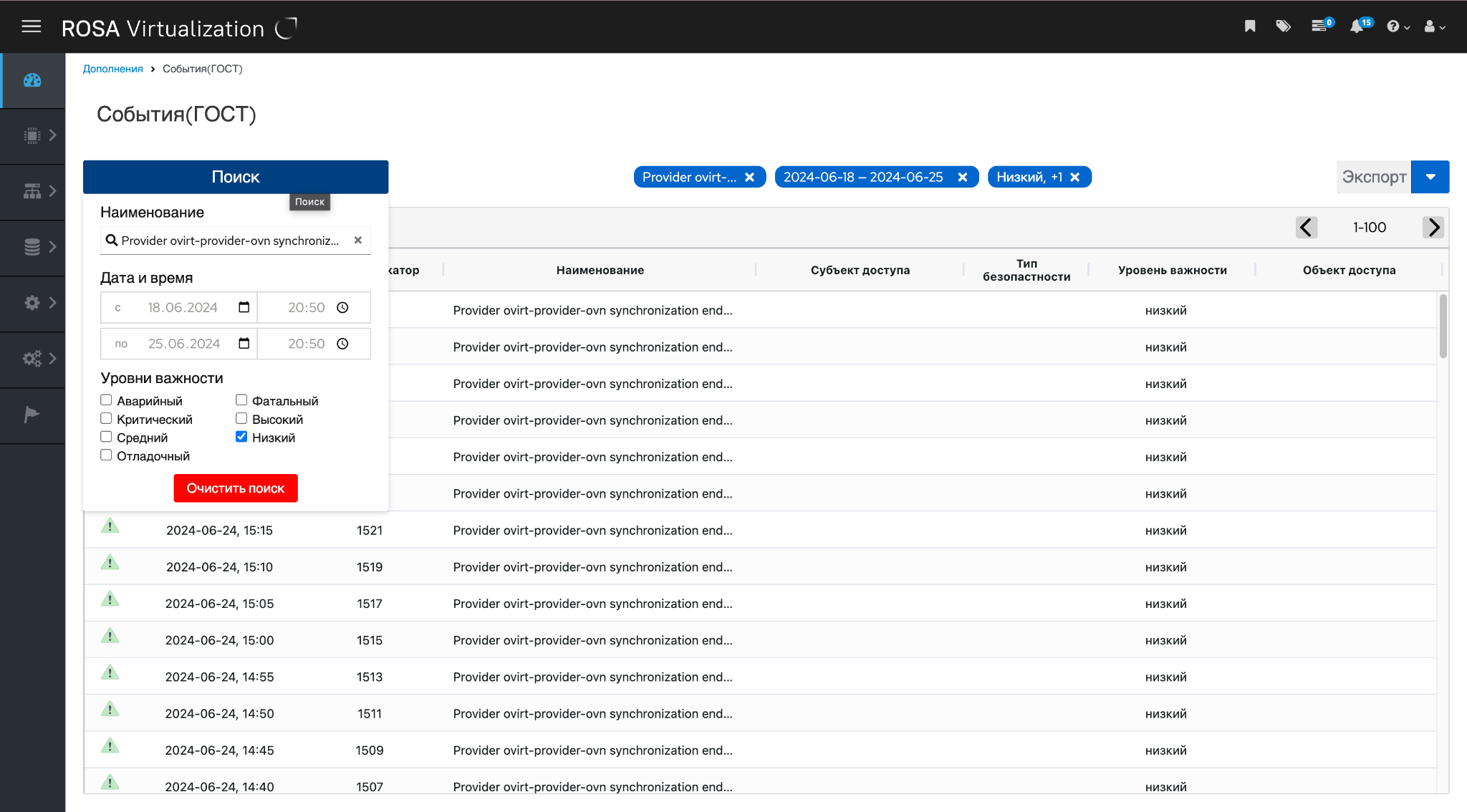Screen dimensions: 1467x812
Task: Go to next page of results
Action: coord(1433,227)
